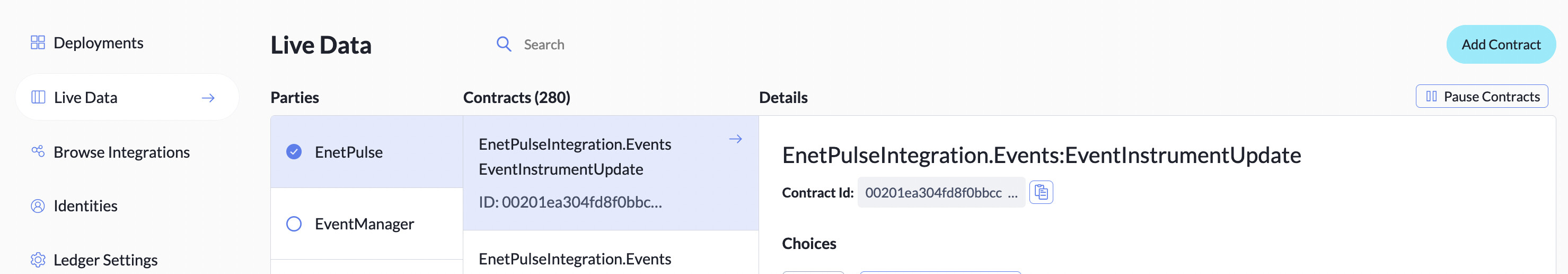This screenshot has height=274, width=1568.
Task: Open the Identities page
Action: click(85, 206)
